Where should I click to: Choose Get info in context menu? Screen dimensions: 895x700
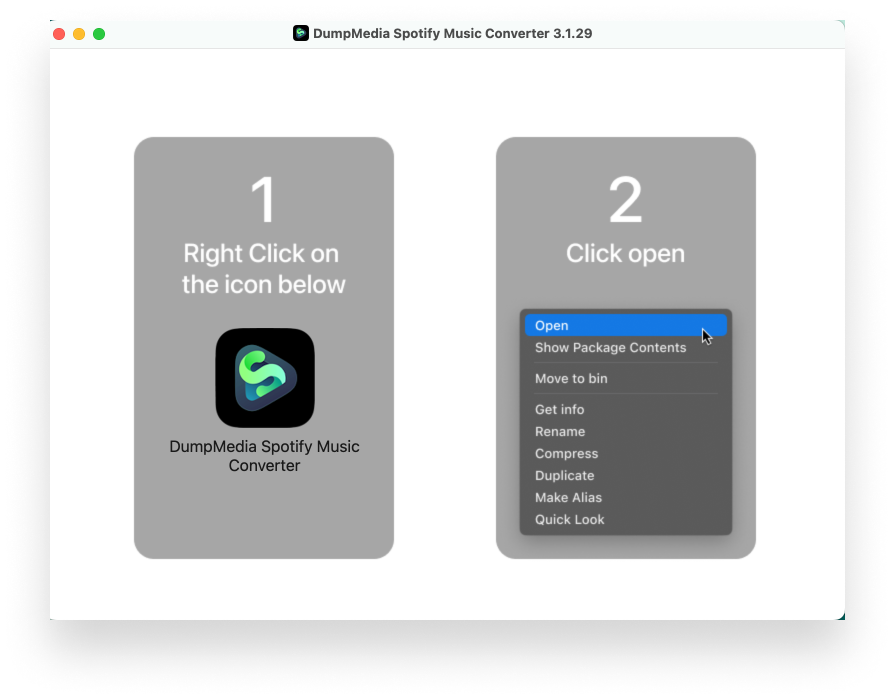click(x=626, y=409)
